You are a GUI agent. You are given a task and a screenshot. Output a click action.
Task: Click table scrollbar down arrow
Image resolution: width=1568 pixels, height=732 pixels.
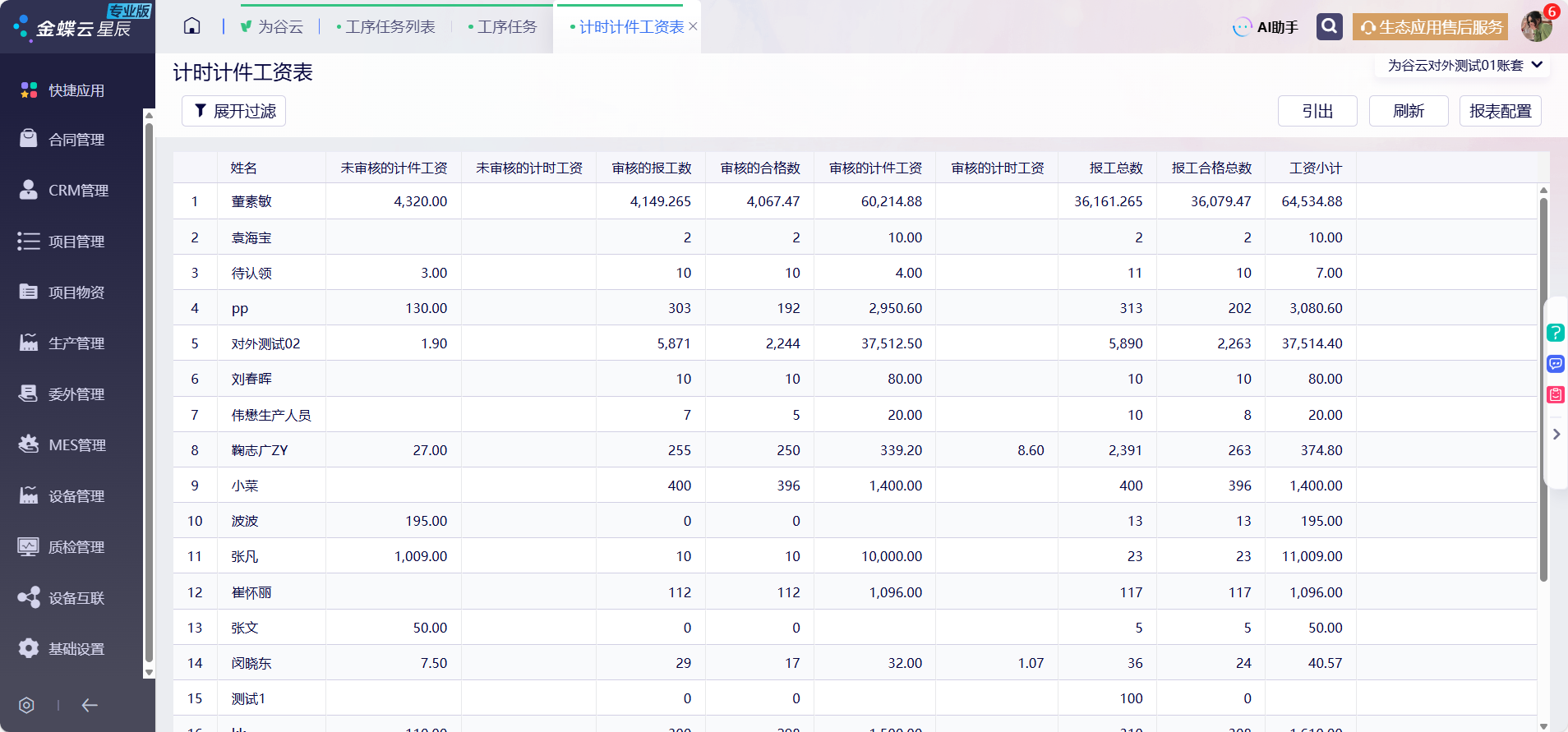tap(1543, 725)
